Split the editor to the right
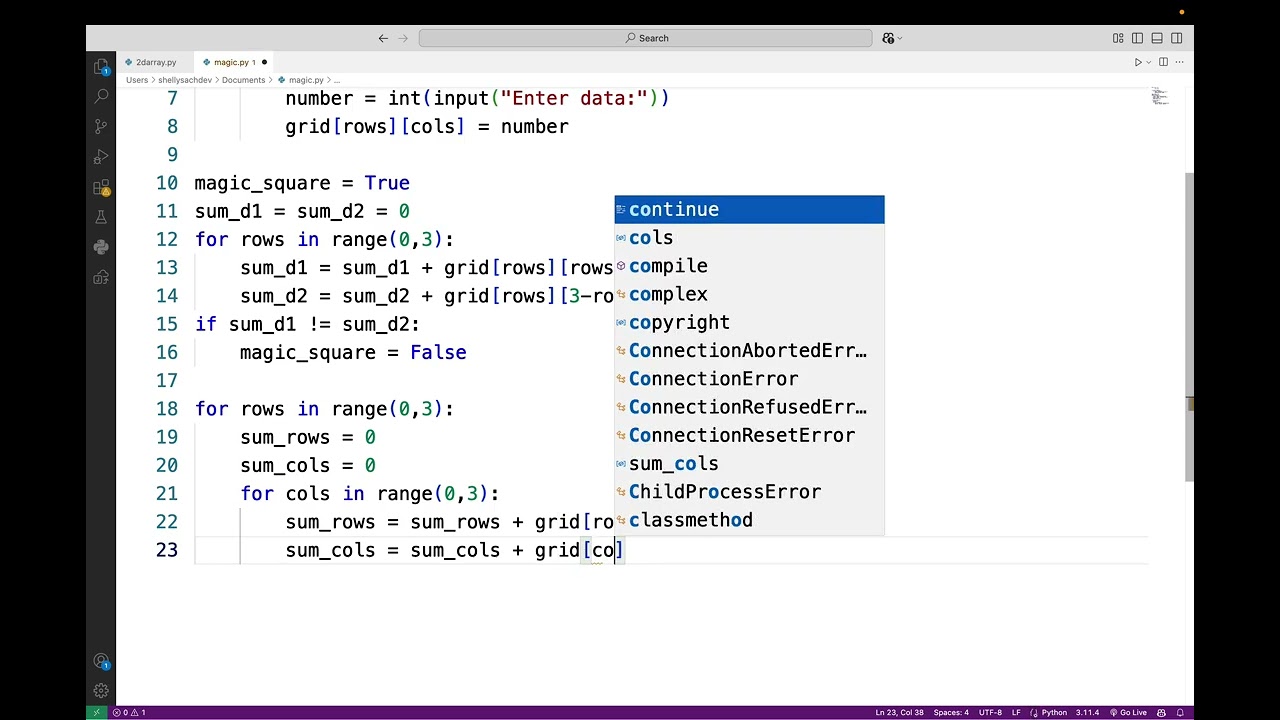The image size is (1280, 720). click(x=1163, y=62)
